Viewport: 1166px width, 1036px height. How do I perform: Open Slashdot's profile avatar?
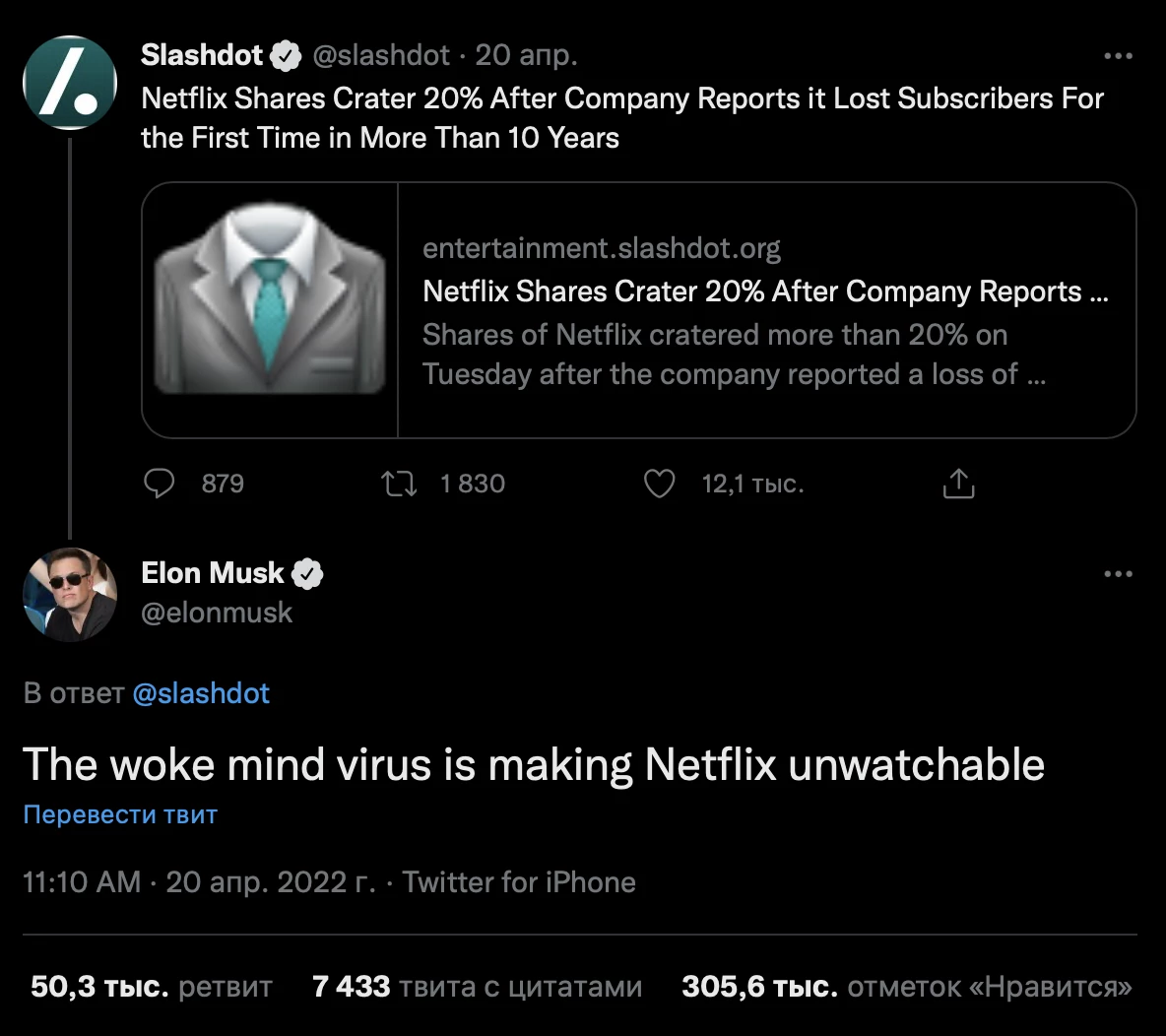70,83
